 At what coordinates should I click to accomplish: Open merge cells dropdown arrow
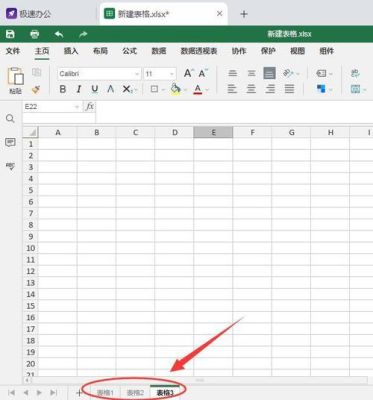(331, 90)
